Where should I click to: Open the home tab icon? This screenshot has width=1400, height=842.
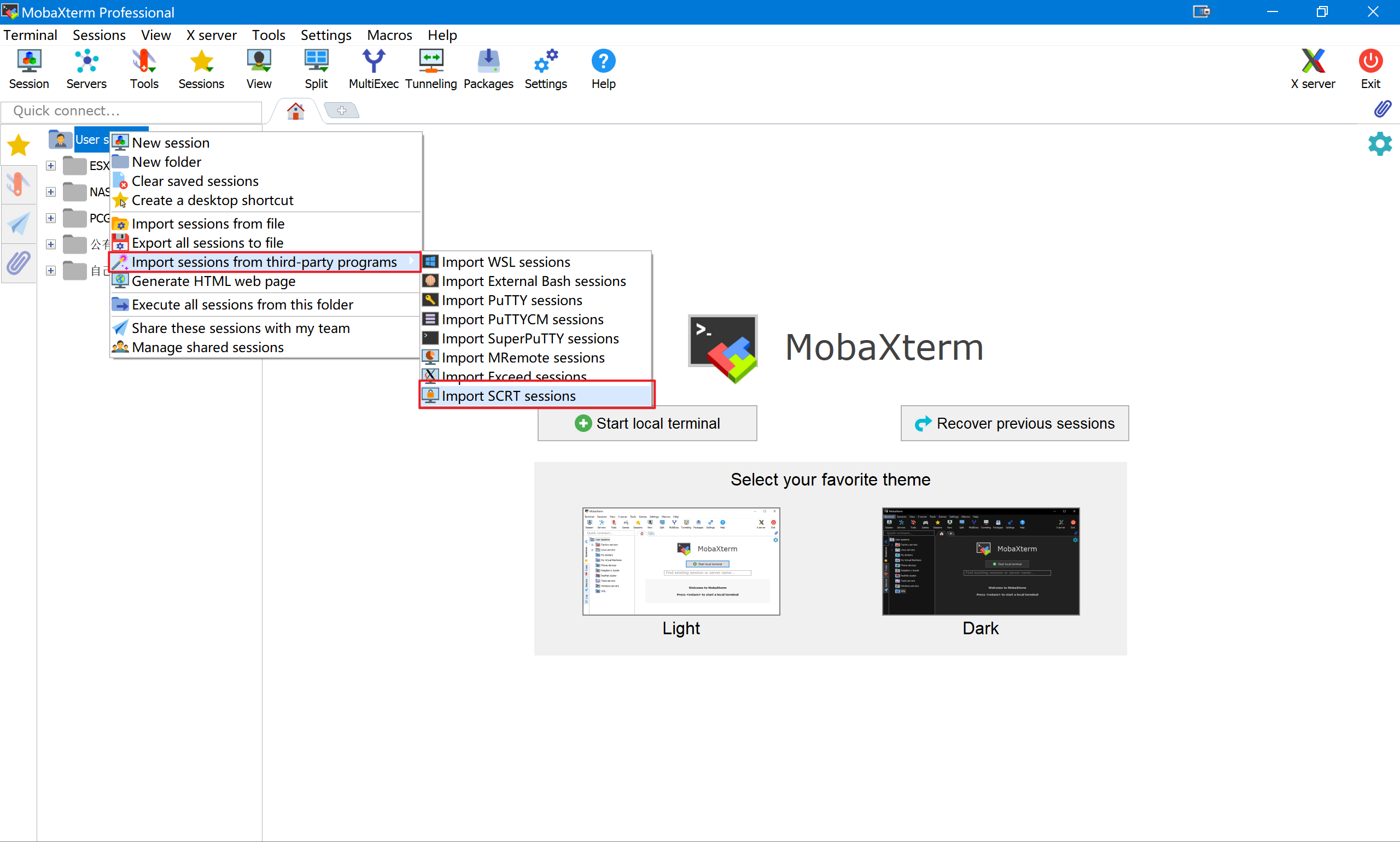(295, 110)
